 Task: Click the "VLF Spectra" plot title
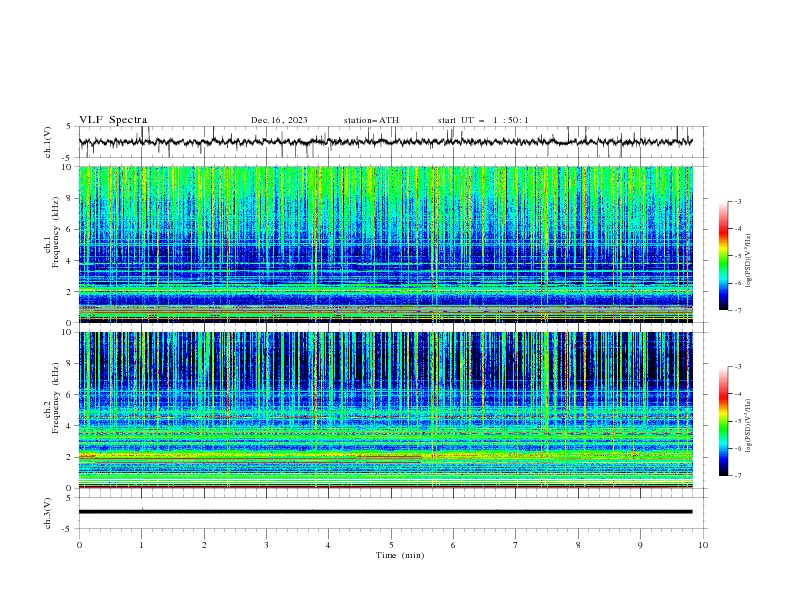pos(113,120)
